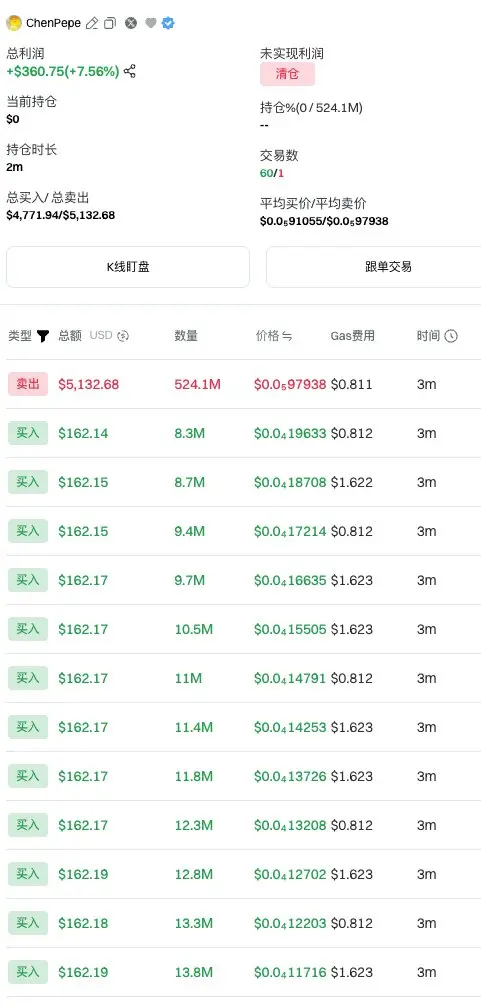The height and width of the screenshot is (1008, 481).
Task: Select the 卖出 row tag for $5,132.68
Action: (28, 384)
